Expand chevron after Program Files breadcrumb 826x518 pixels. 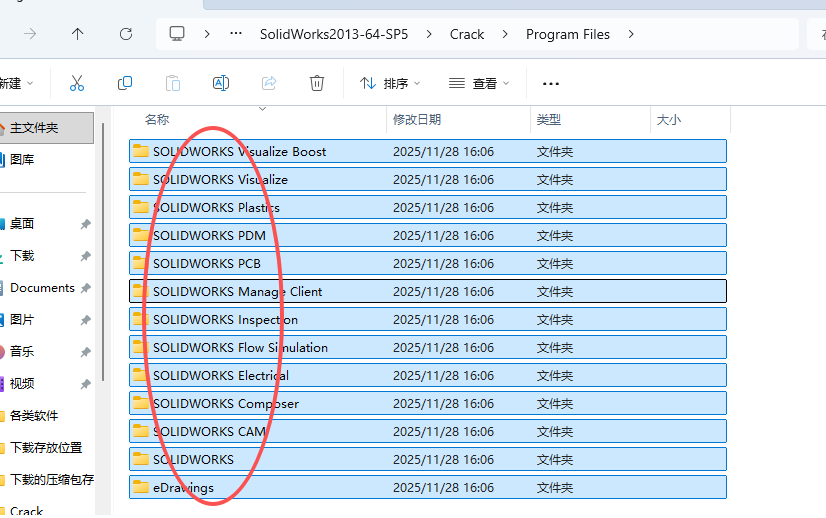coord(631,34)
